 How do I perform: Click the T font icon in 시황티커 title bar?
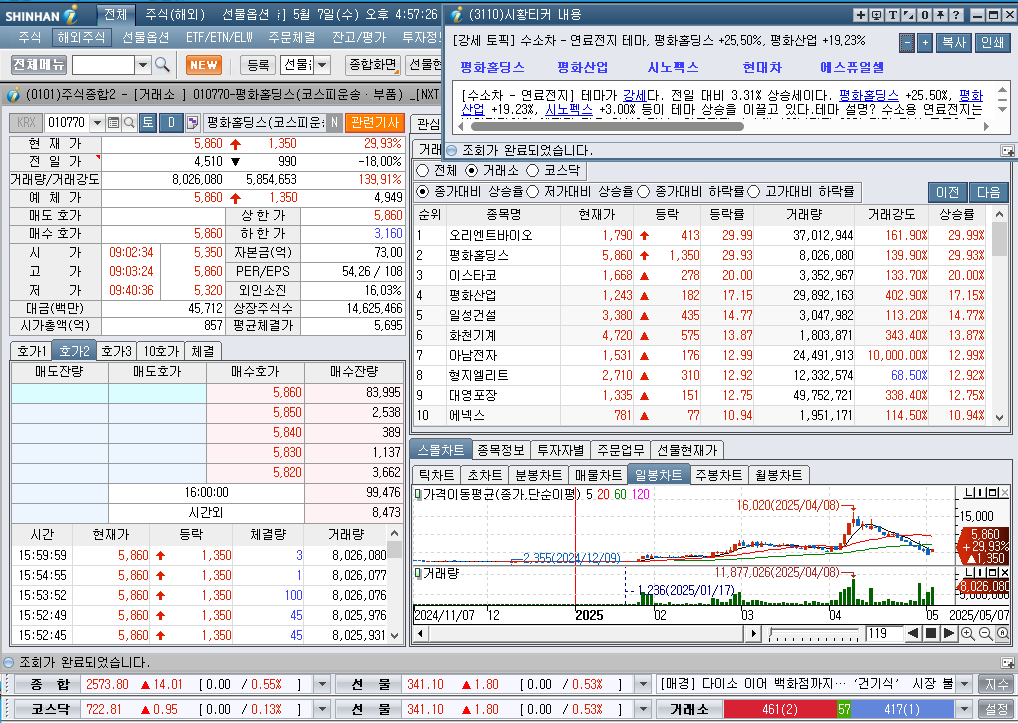tap(893, 15)
